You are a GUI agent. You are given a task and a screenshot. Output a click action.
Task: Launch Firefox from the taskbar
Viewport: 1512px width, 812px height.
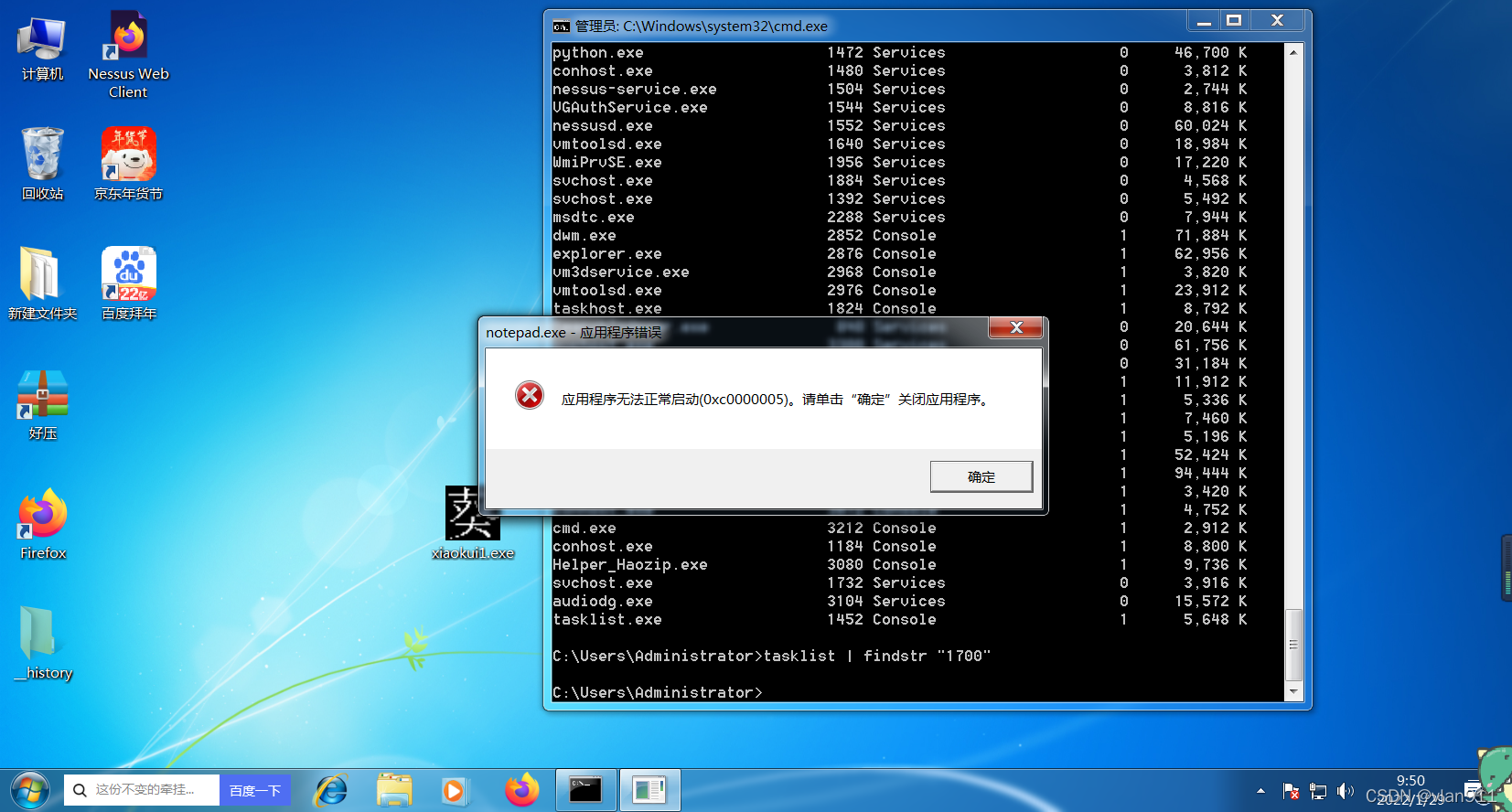coord(522,790)
